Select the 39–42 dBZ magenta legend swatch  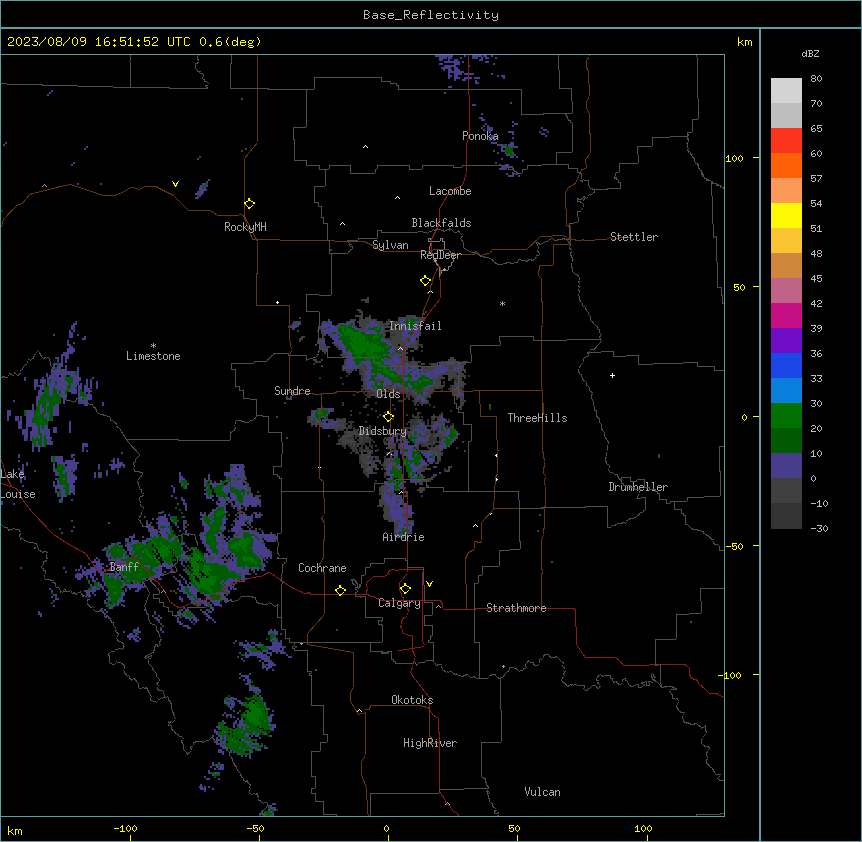786,315
